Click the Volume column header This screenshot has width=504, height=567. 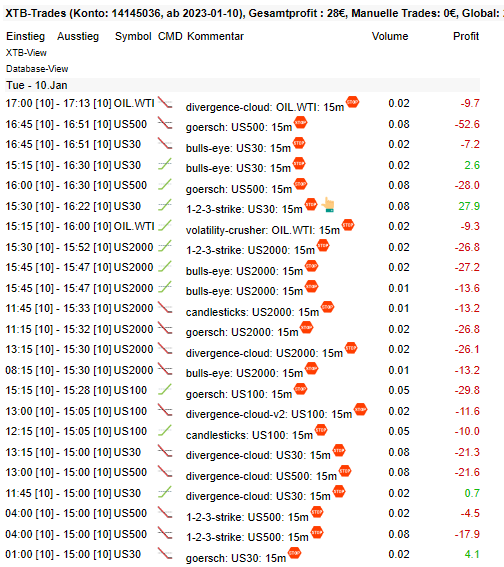tap(390, 36)
